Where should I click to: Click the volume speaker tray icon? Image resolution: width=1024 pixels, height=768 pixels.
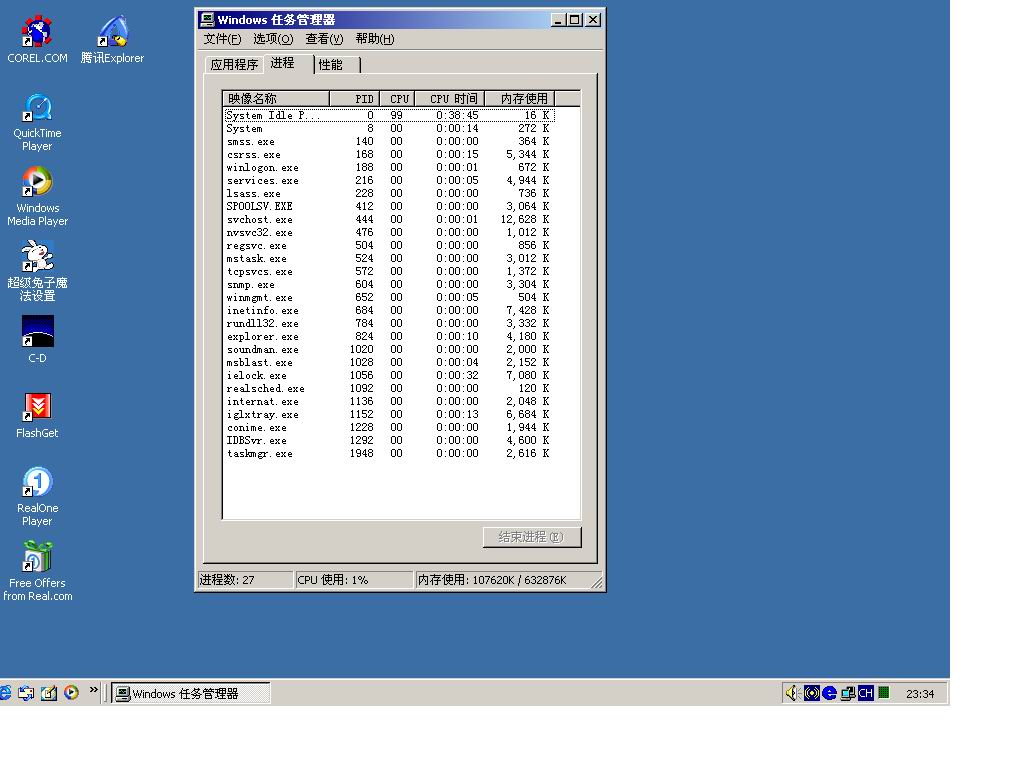[792, 693]
